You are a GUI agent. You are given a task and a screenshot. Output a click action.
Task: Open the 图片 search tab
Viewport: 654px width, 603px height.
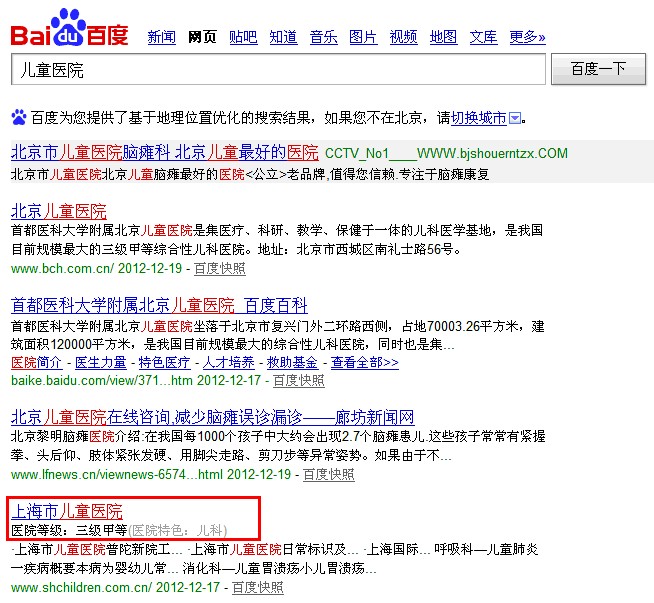[363, 38]
